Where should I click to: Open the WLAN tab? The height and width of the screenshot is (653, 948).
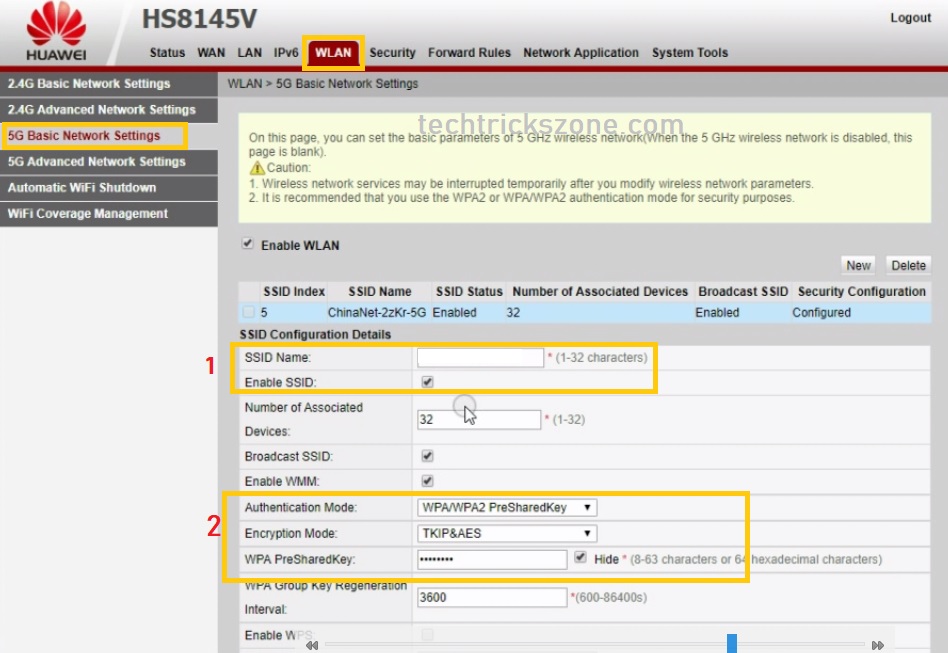tap(333, 53)
